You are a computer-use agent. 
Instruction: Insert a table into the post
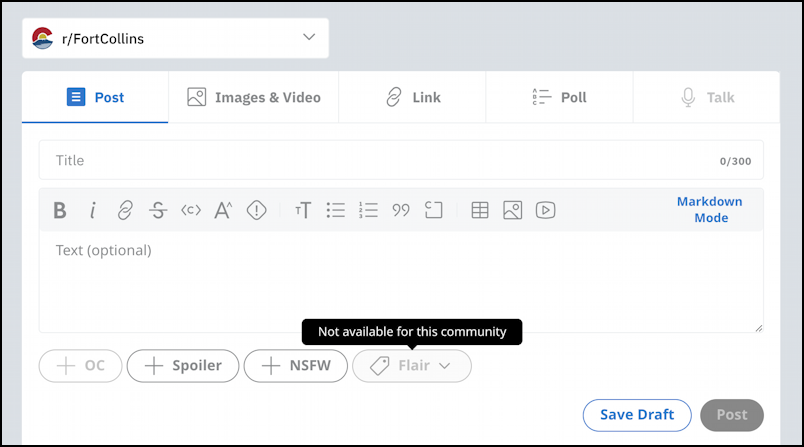click(x=480, y=210)
